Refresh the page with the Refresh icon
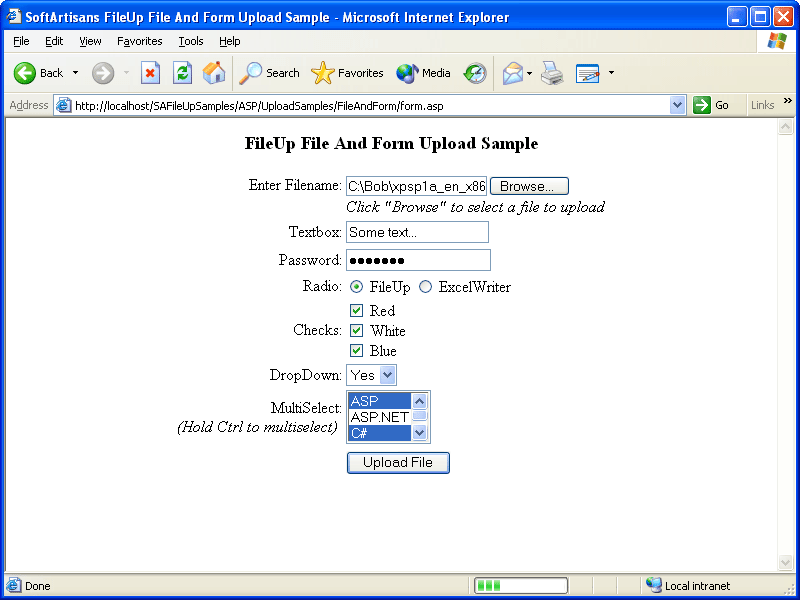Screen dimensions: 800x600 pos(183,73)
